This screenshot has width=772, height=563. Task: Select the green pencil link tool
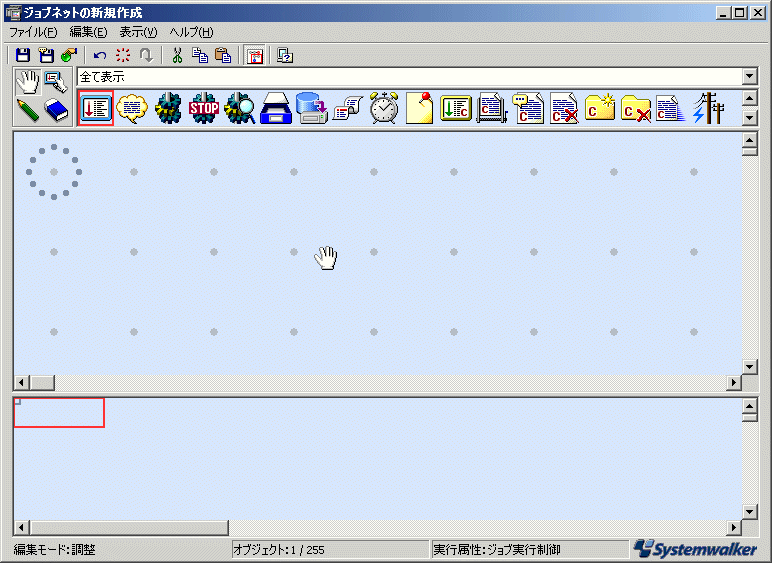tap(28, 110)
